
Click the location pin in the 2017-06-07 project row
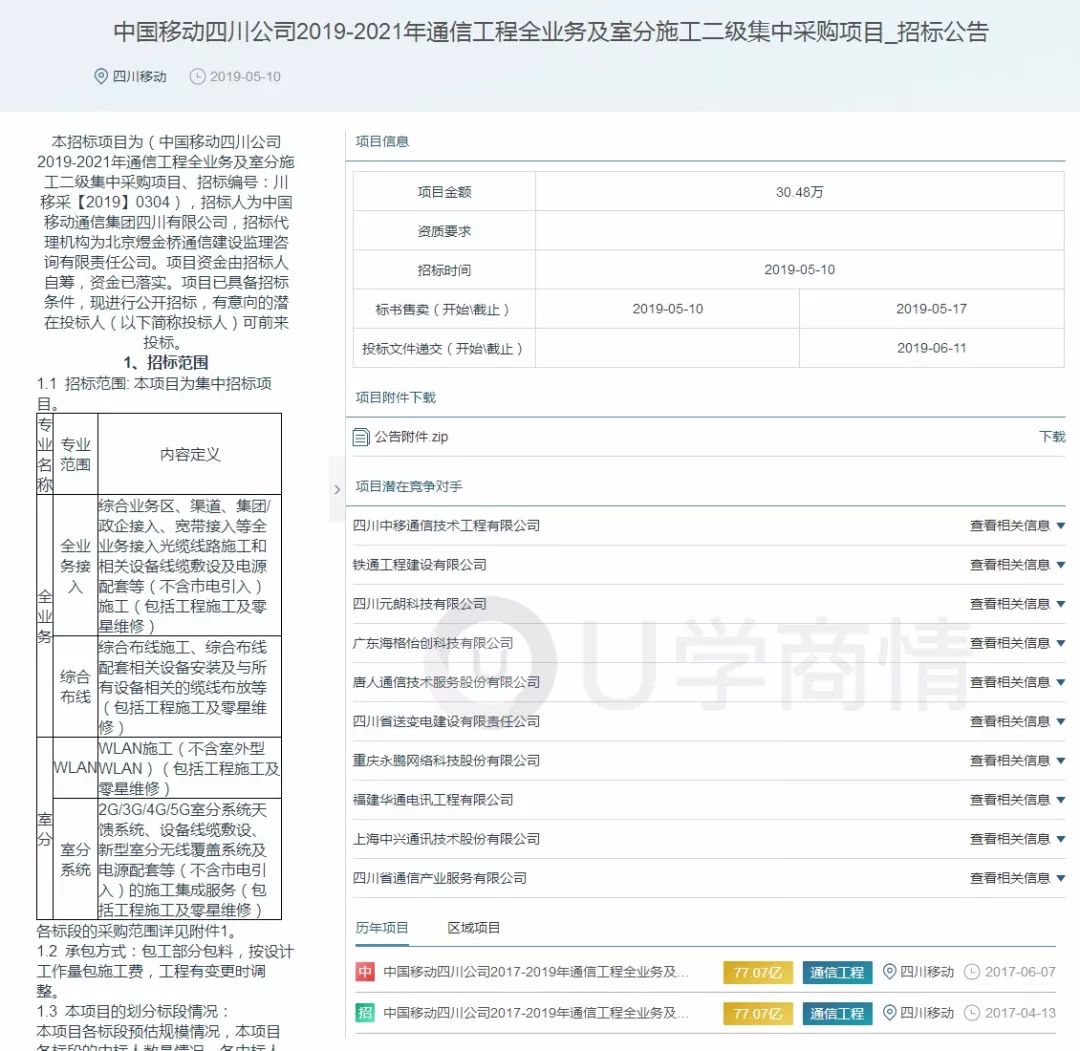click(889, 972)
